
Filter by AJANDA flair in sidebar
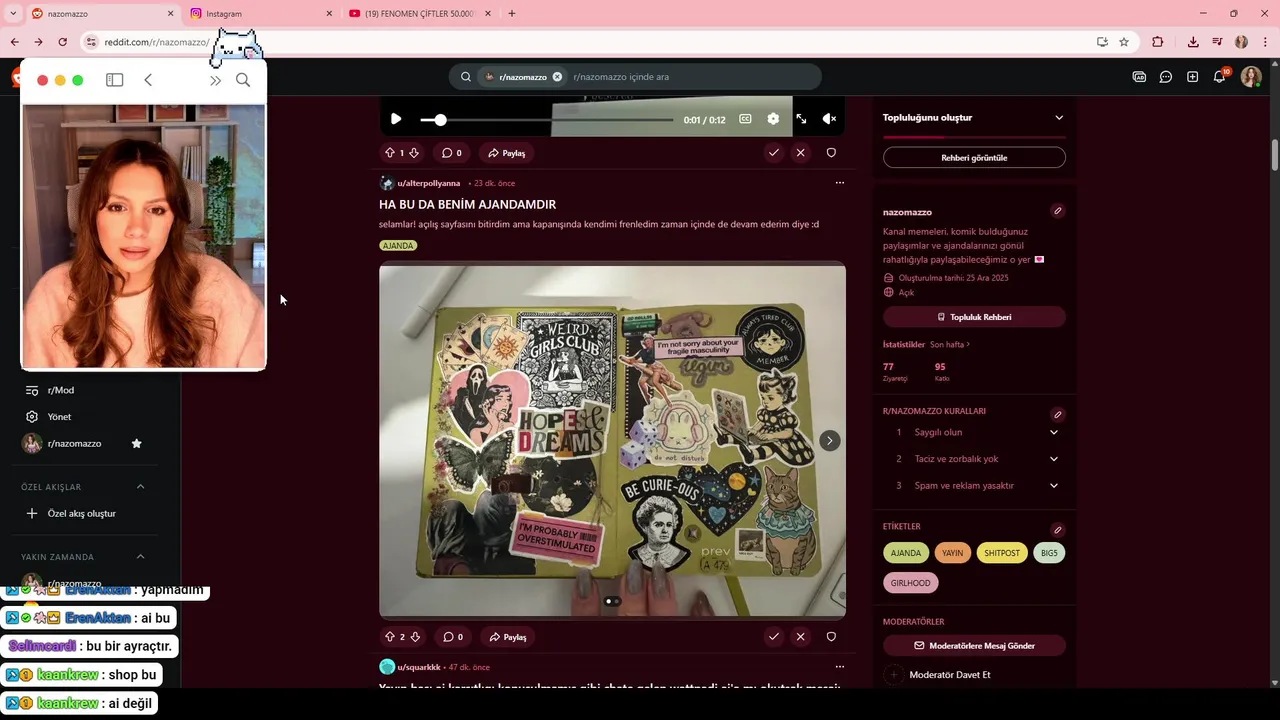click(906, 553)
